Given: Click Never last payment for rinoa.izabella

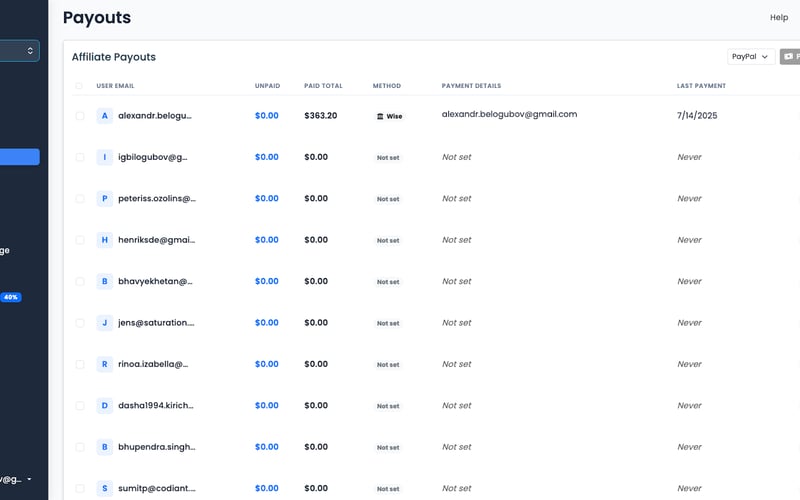Looking at the screenshot, I should (689, 364).
